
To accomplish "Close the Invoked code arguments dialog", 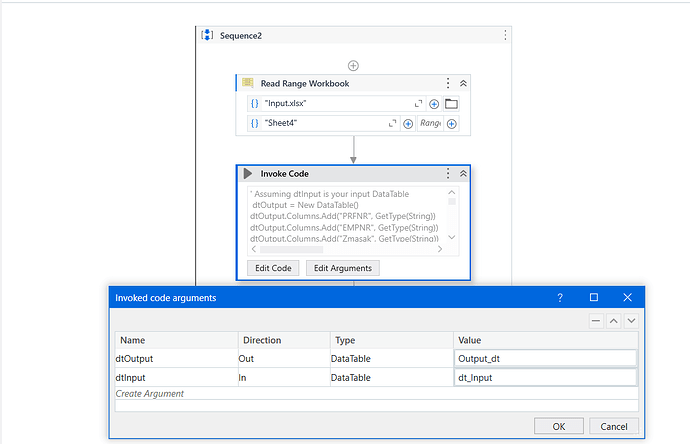I will [x=628, y=297].
